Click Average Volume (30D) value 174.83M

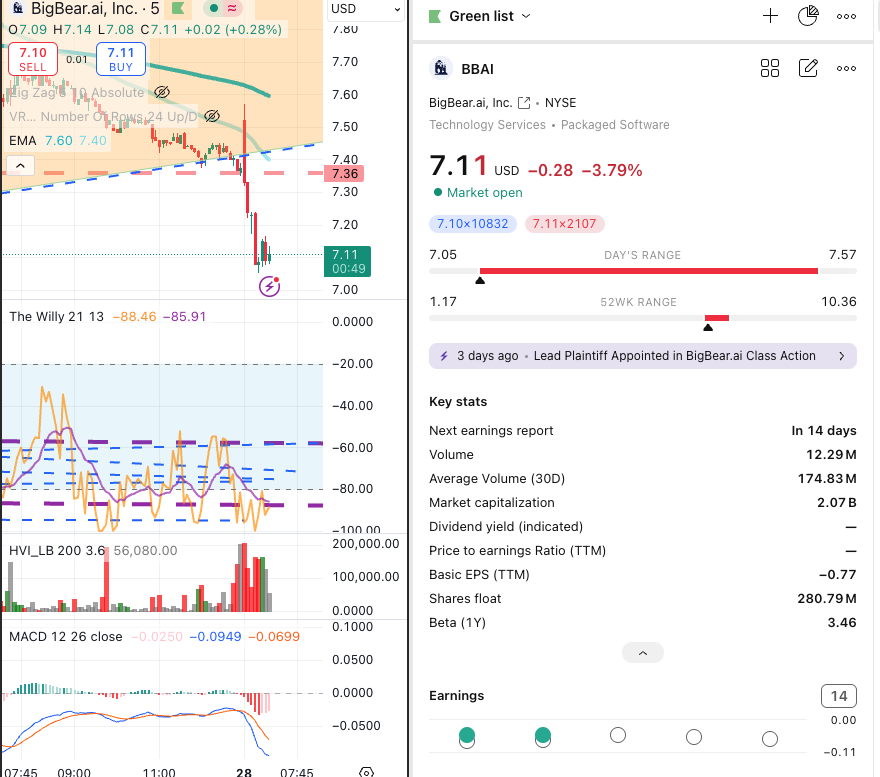pos(827,479)
